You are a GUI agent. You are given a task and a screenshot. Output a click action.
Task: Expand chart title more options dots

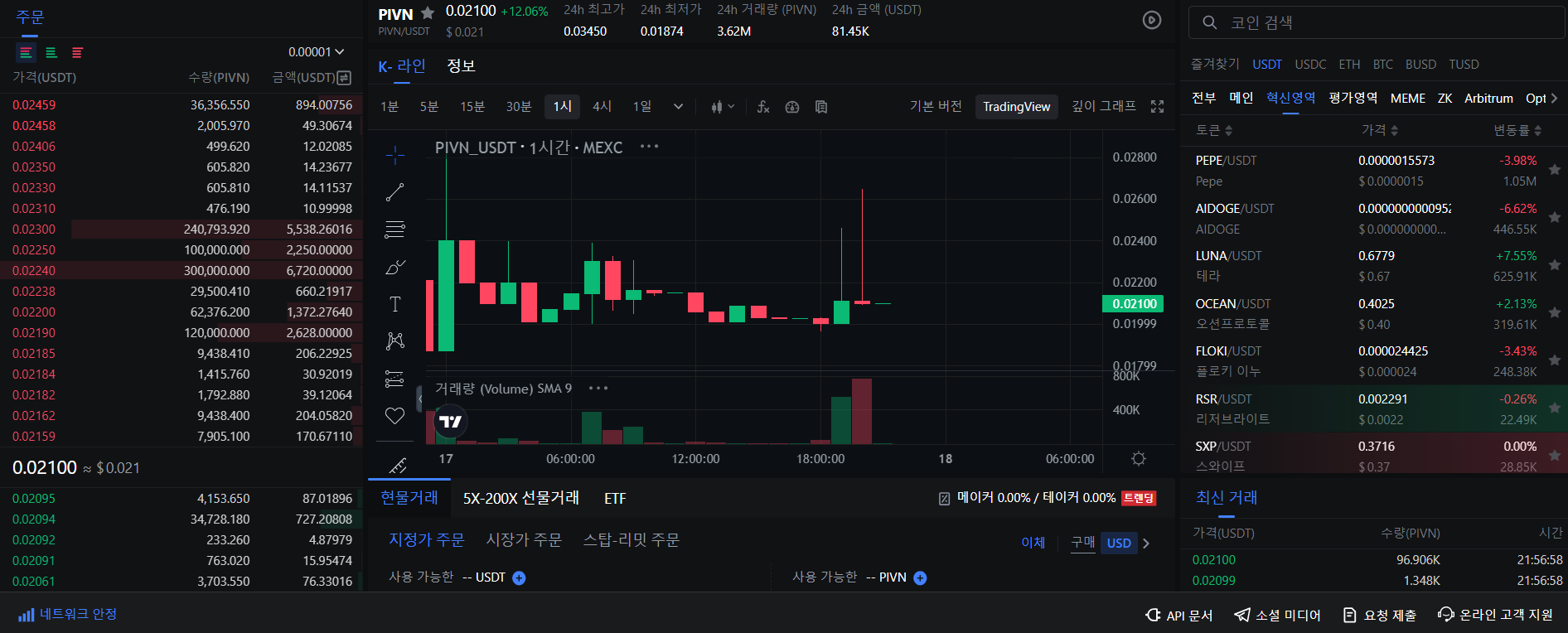649,147
